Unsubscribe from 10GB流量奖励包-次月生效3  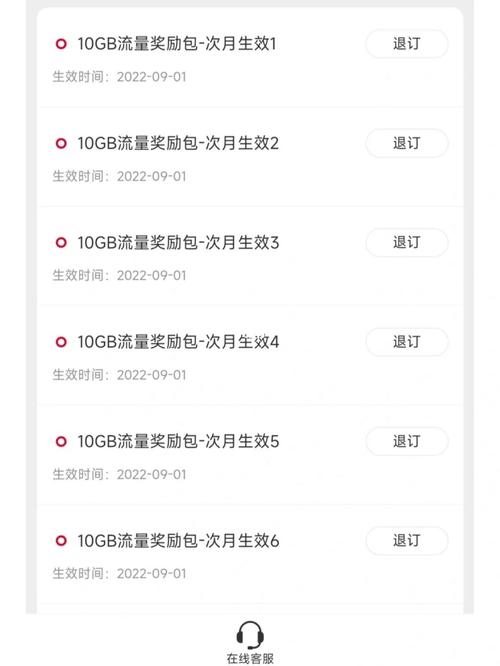coord(407,243)
